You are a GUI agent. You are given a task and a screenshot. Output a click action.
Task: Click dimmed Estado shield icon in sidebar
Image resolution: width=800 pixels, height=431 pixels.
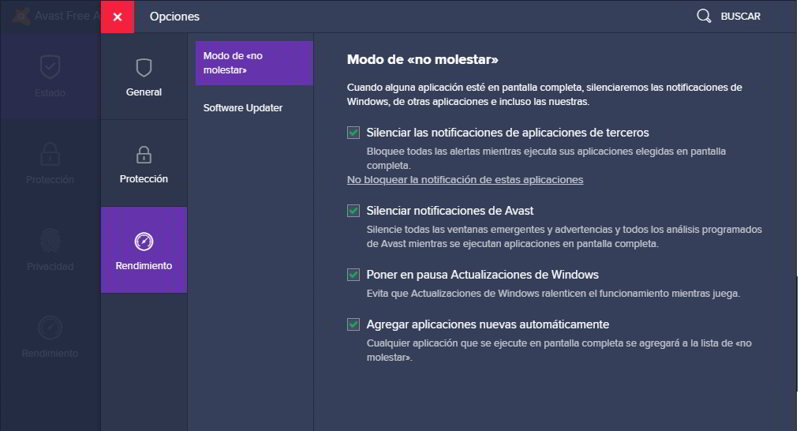pyautogui.click(x=50, y=67)
